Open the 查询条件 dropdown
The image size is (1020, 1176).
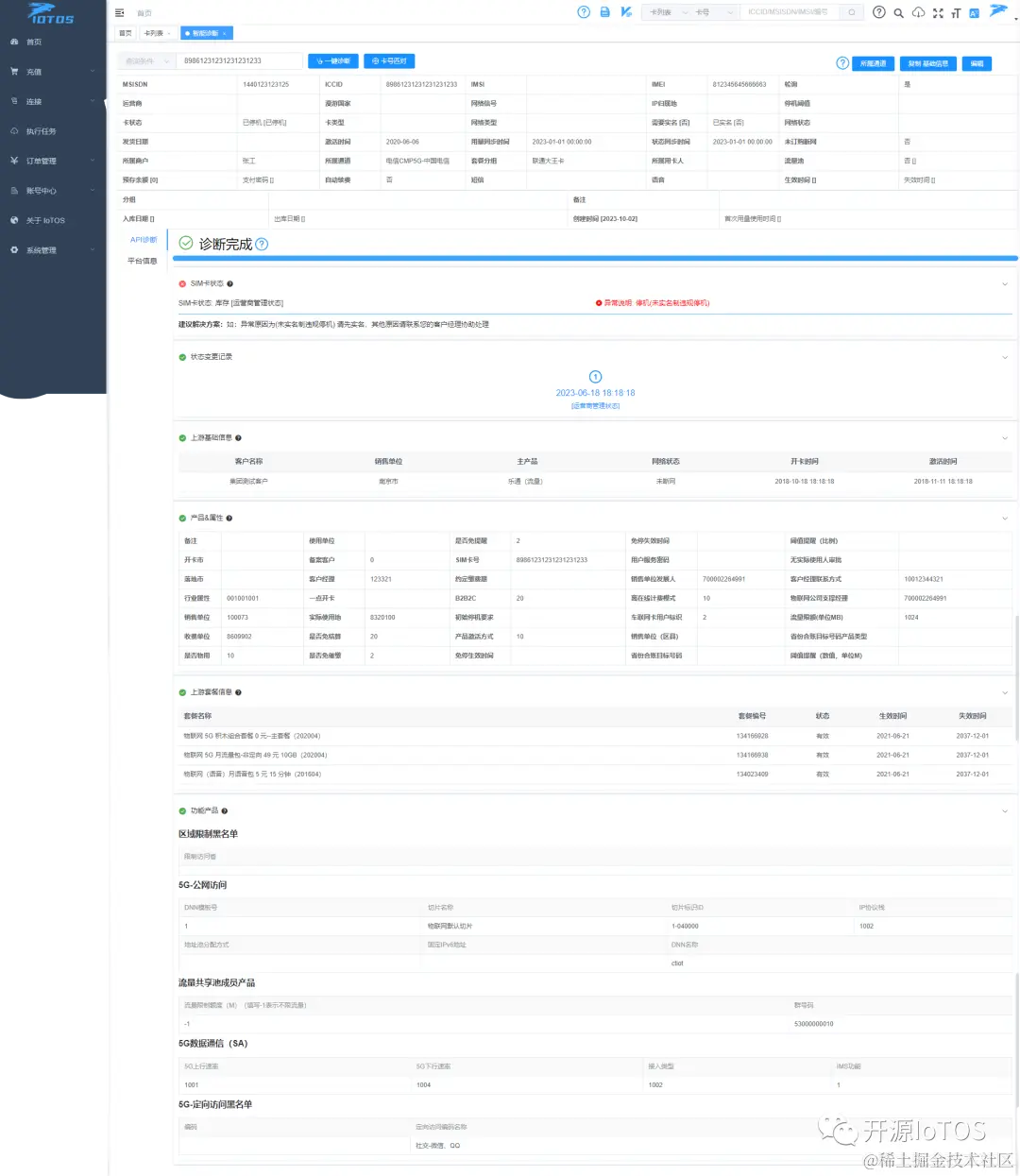click(x=146, y=61)
